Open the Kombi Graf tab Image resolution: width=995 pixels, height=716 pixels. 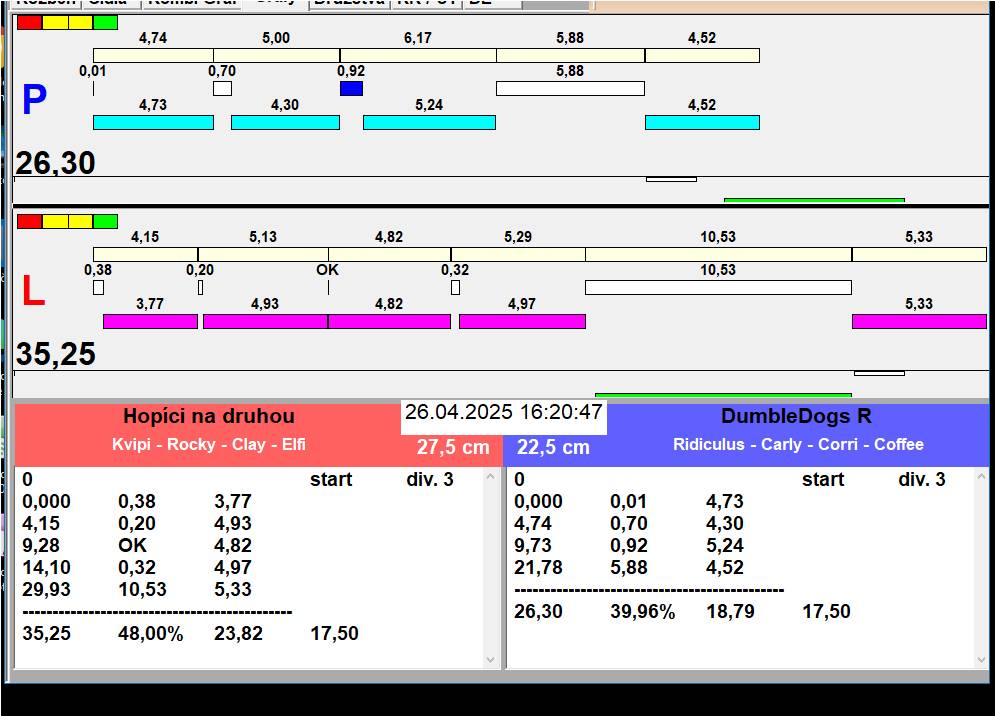pyautogui.click(x=192, y=2)
